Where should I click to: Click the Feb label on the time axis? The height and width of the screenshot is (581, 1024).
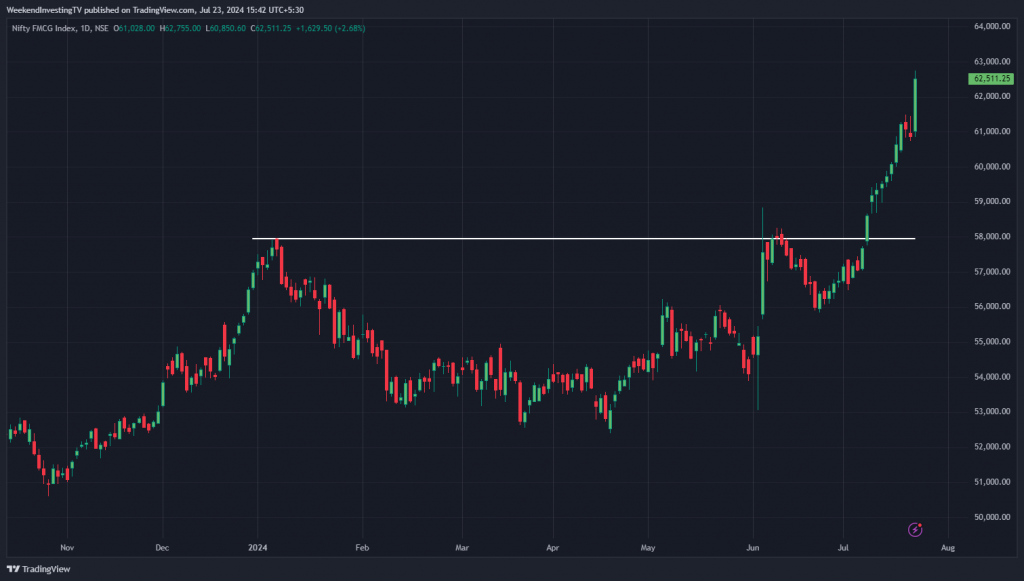coord(362,548)
